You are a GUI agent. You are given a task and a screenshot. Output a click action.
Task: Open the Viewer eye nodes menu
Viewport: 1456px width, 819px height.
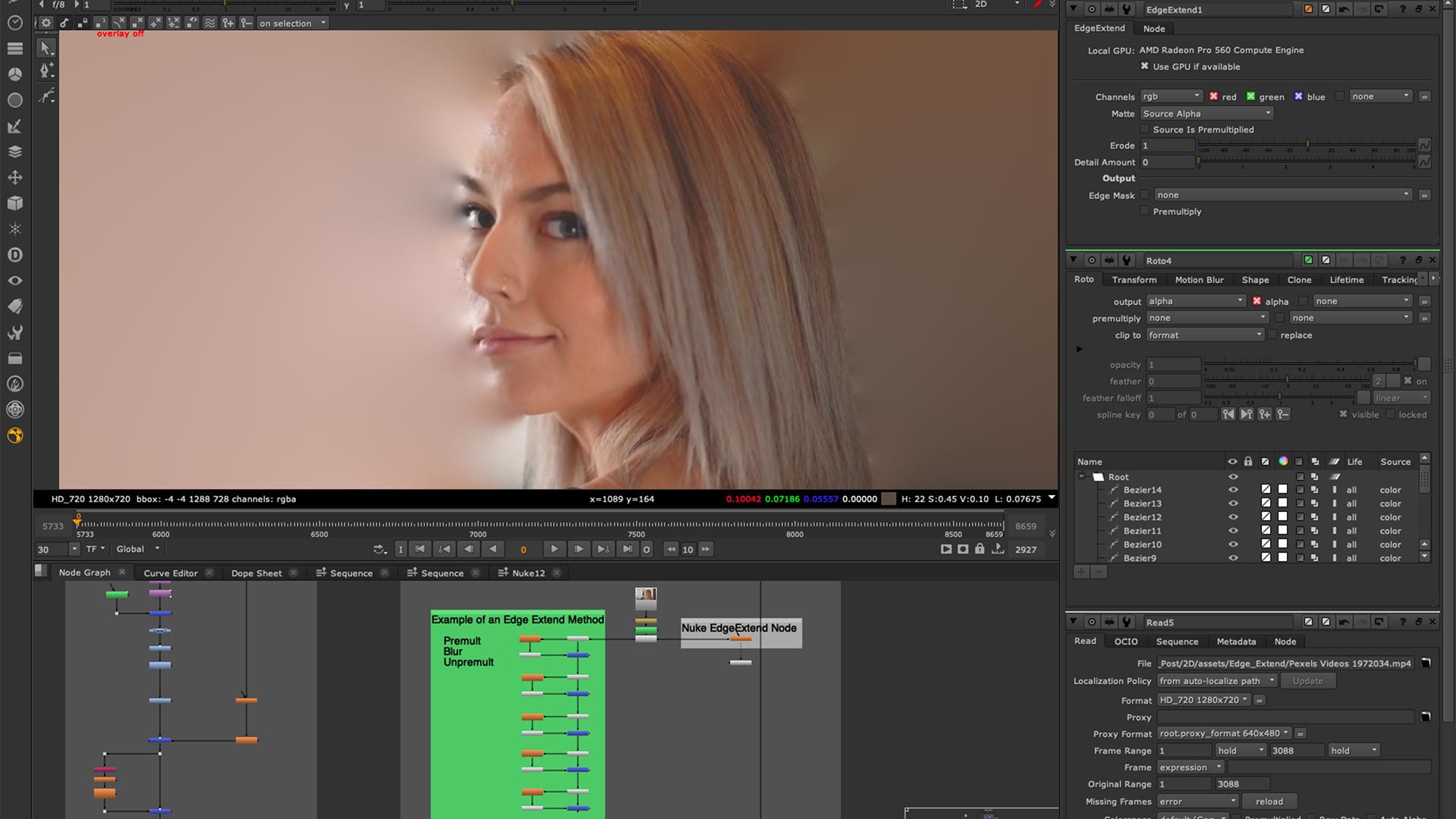pos(14,281)
